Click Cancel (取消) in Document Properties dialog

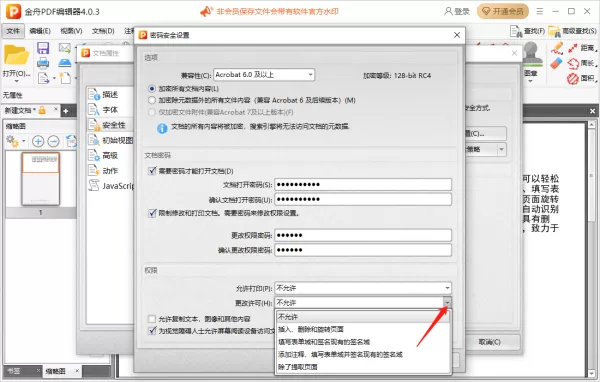pos(490,342)
